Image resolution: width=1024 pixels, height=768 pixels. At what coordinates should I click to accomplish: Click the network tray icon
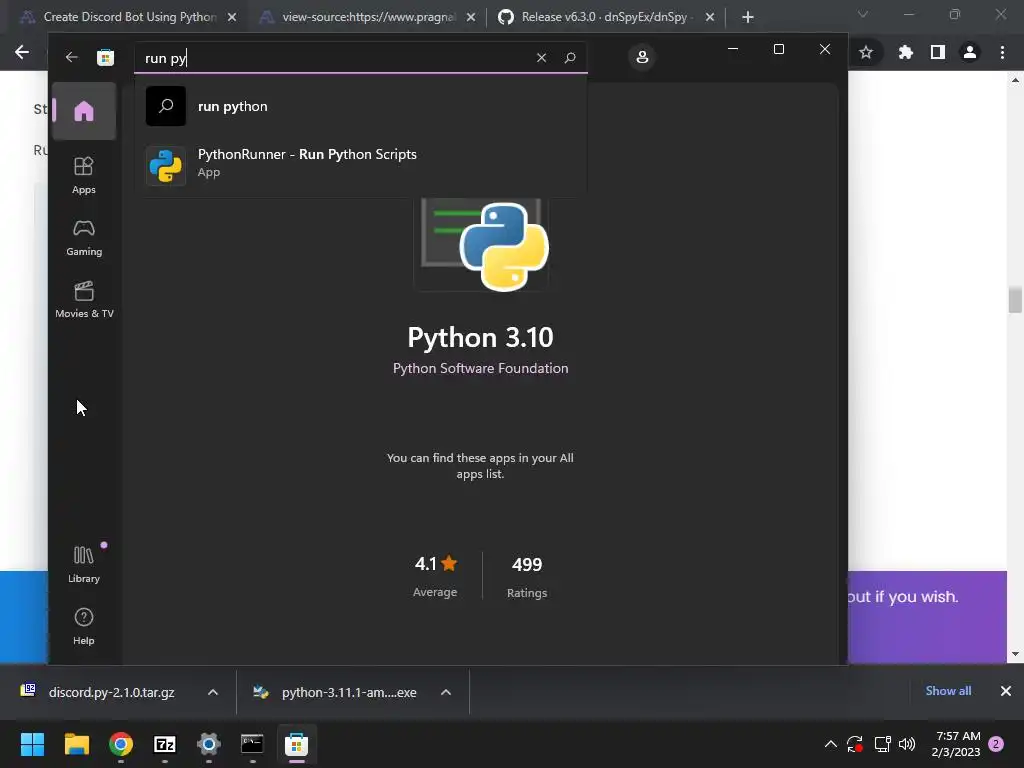click(x=882, y=744)
